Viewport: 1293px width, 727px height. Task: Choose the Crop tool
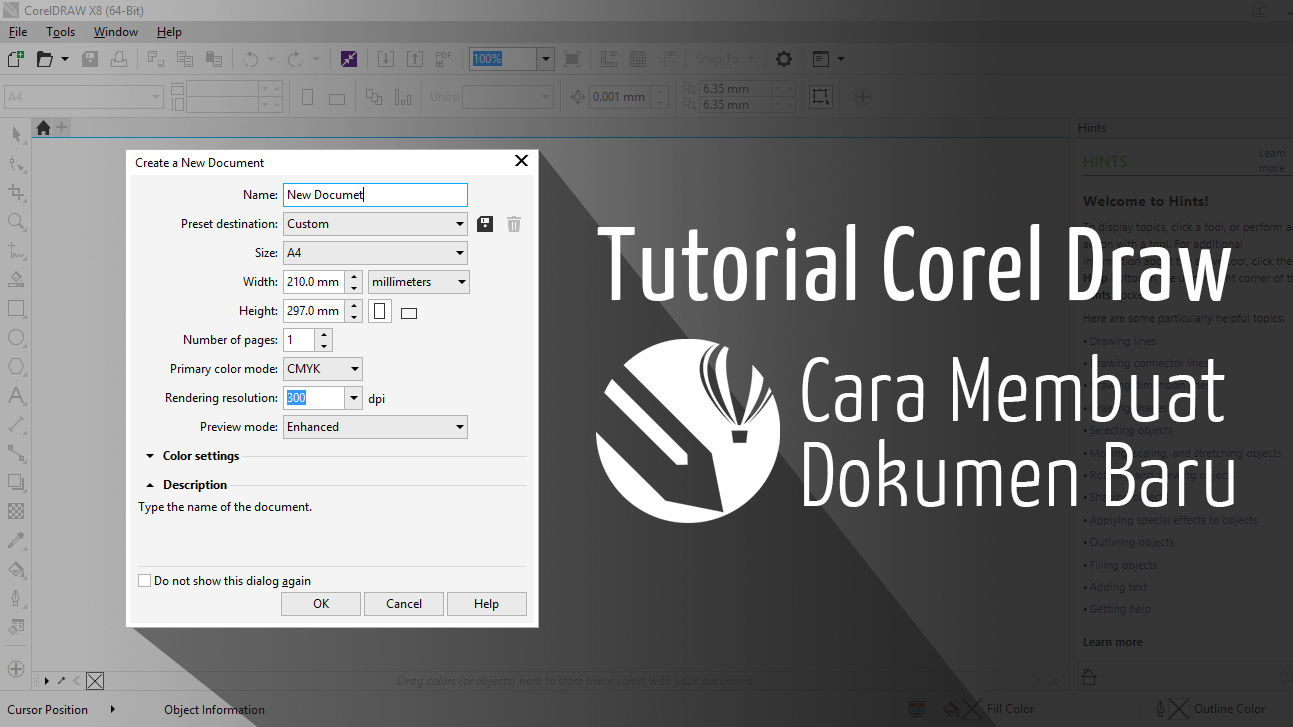[16, 192]
